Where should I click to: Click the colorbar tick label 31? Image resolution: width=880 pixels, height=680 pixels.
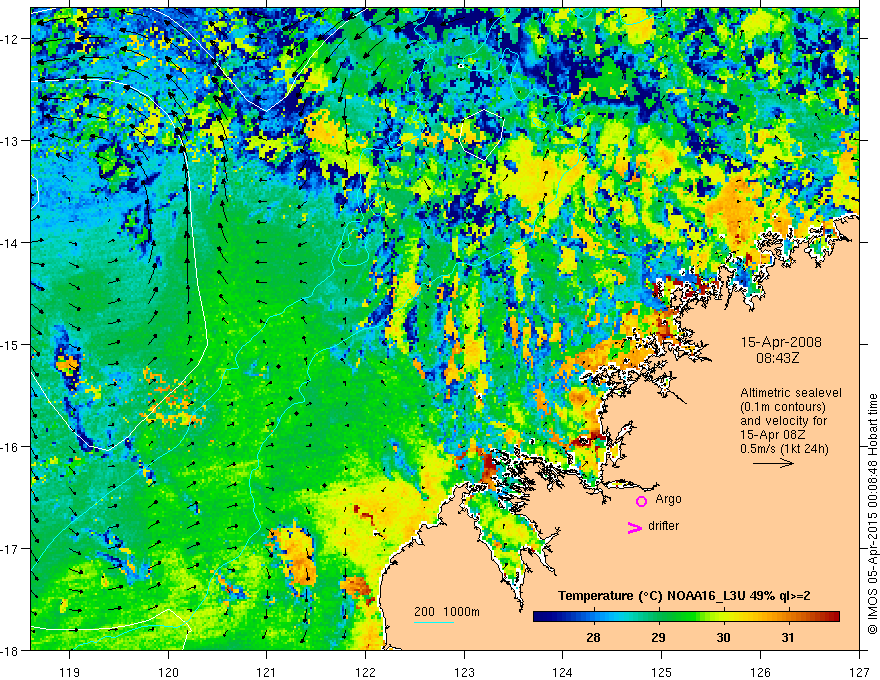point(788,638)
